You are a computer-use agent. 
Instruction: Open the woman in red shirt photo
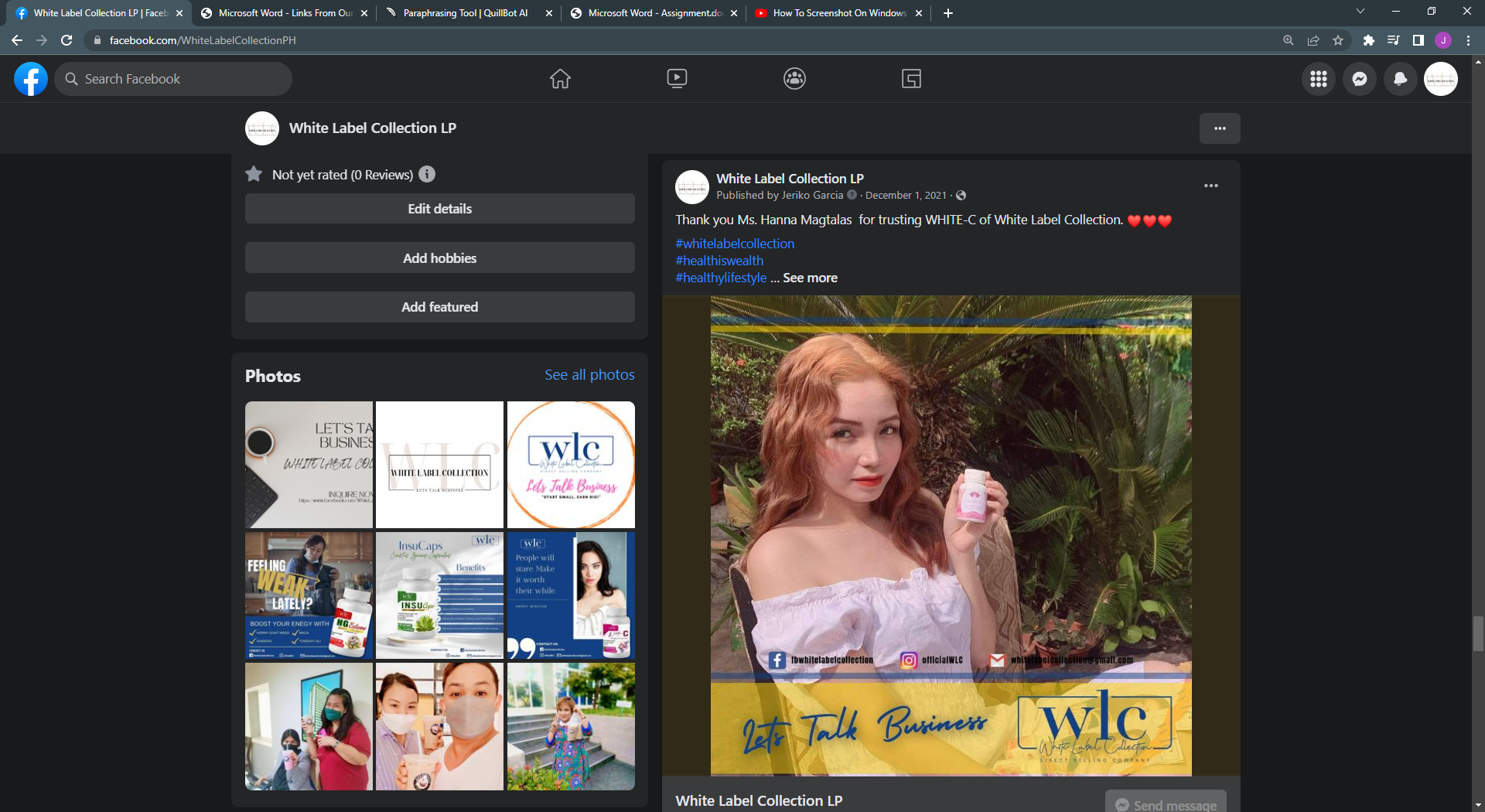pos(309,726)
